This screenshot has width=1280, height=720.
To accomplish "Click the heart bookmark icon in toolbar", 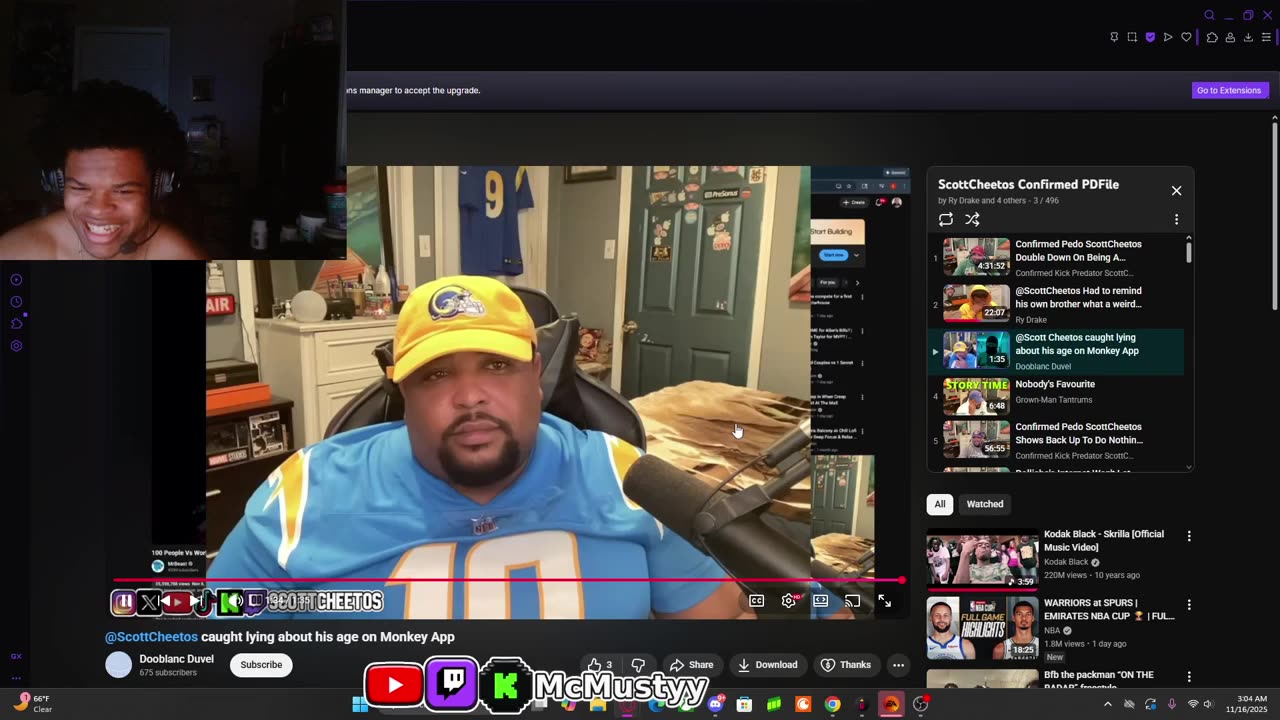I will coord(1186,37).
